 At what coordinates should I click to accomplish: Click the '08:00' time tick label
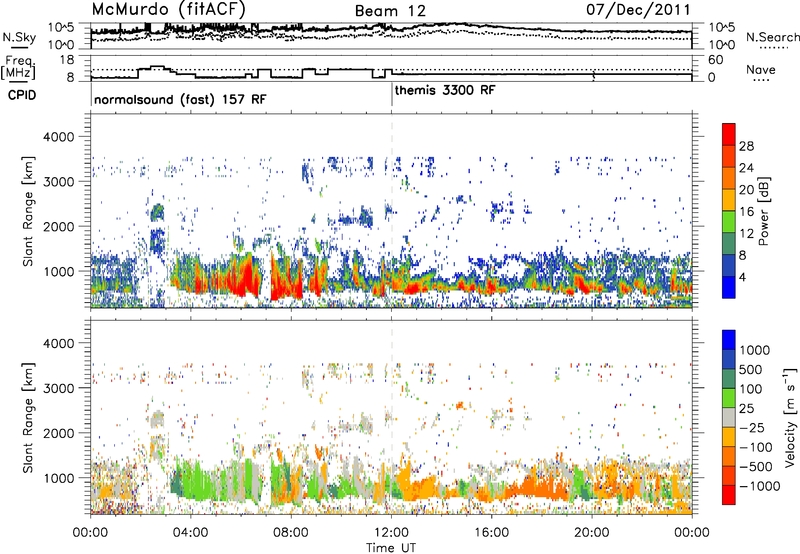pyautogui.click(x=291, y=533)
